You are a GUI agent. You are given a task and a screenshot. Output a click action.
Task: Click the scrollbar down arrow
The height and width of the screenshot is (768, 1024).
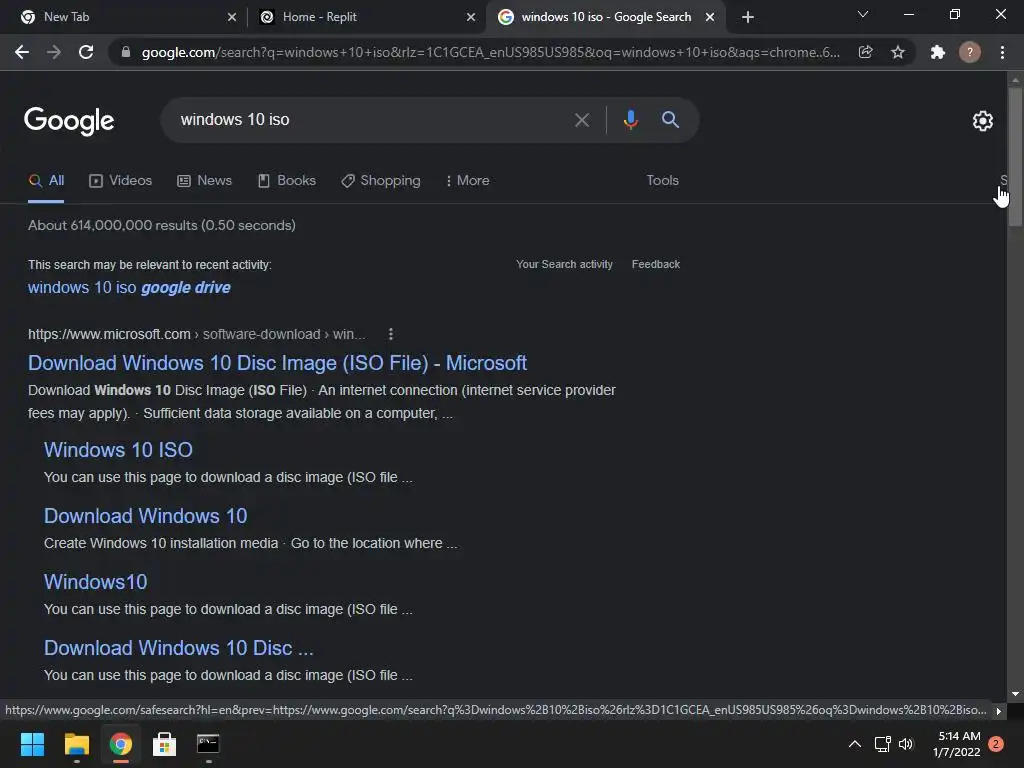1015,694
